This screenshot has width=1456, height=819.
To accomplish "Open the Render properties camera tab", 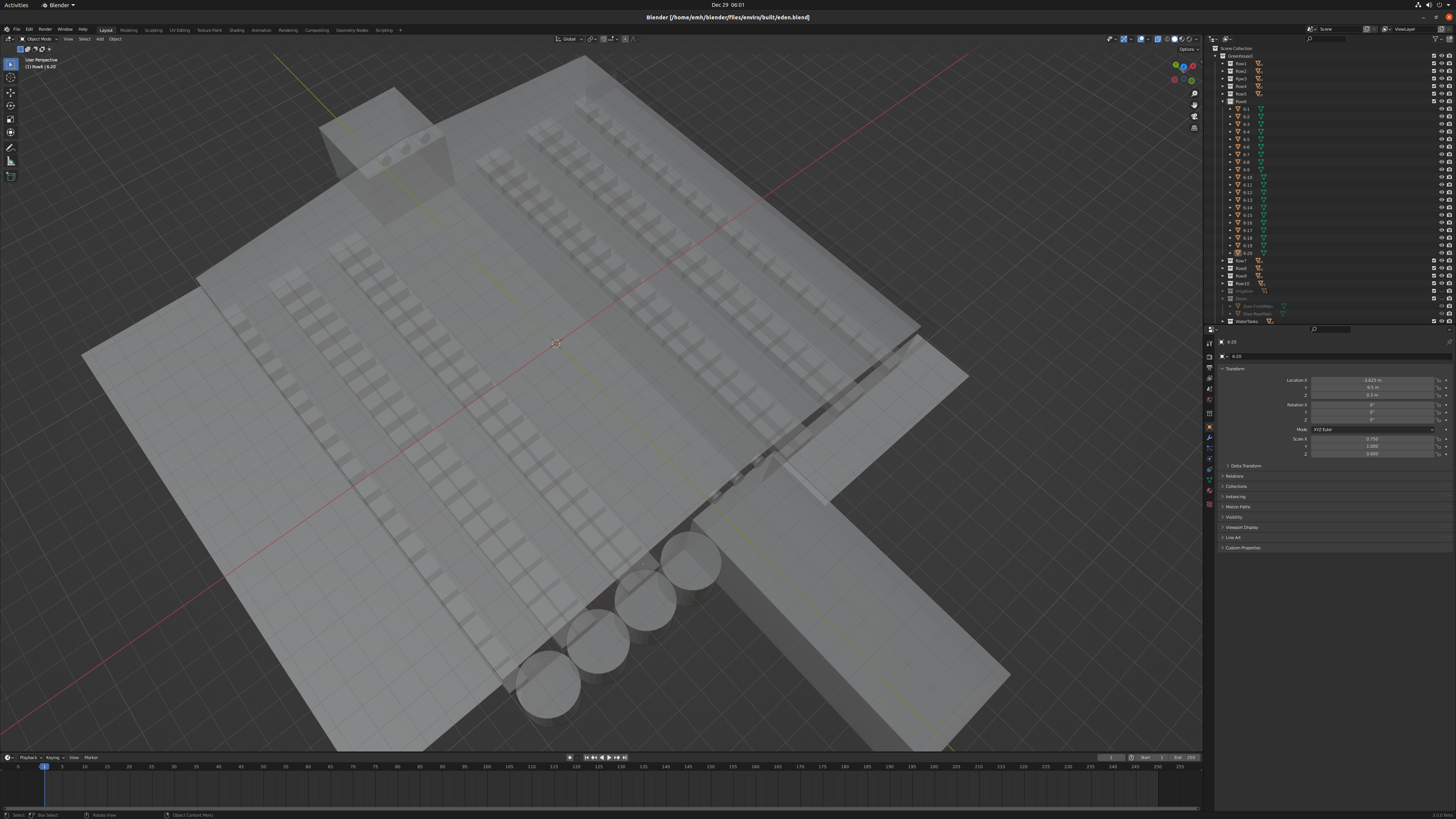I will (x=1209, y=357).
